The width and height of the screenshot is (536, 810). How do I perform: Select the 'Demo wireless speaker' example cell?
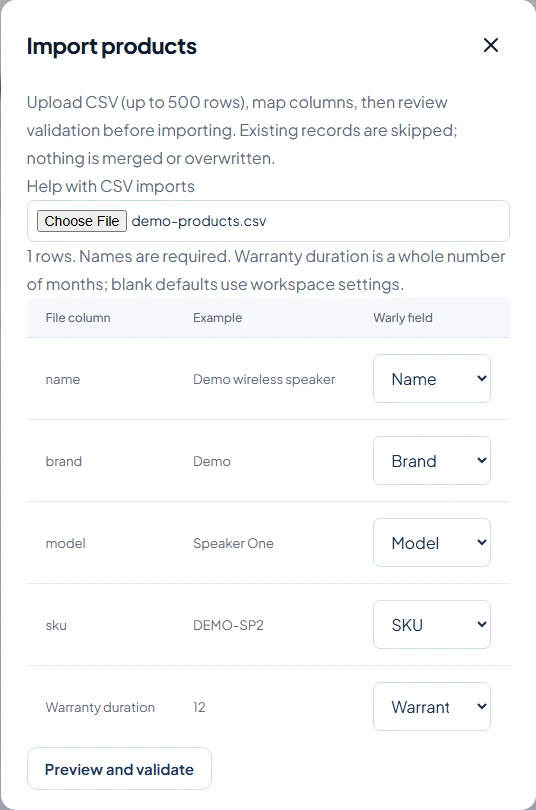coord(264,379)
